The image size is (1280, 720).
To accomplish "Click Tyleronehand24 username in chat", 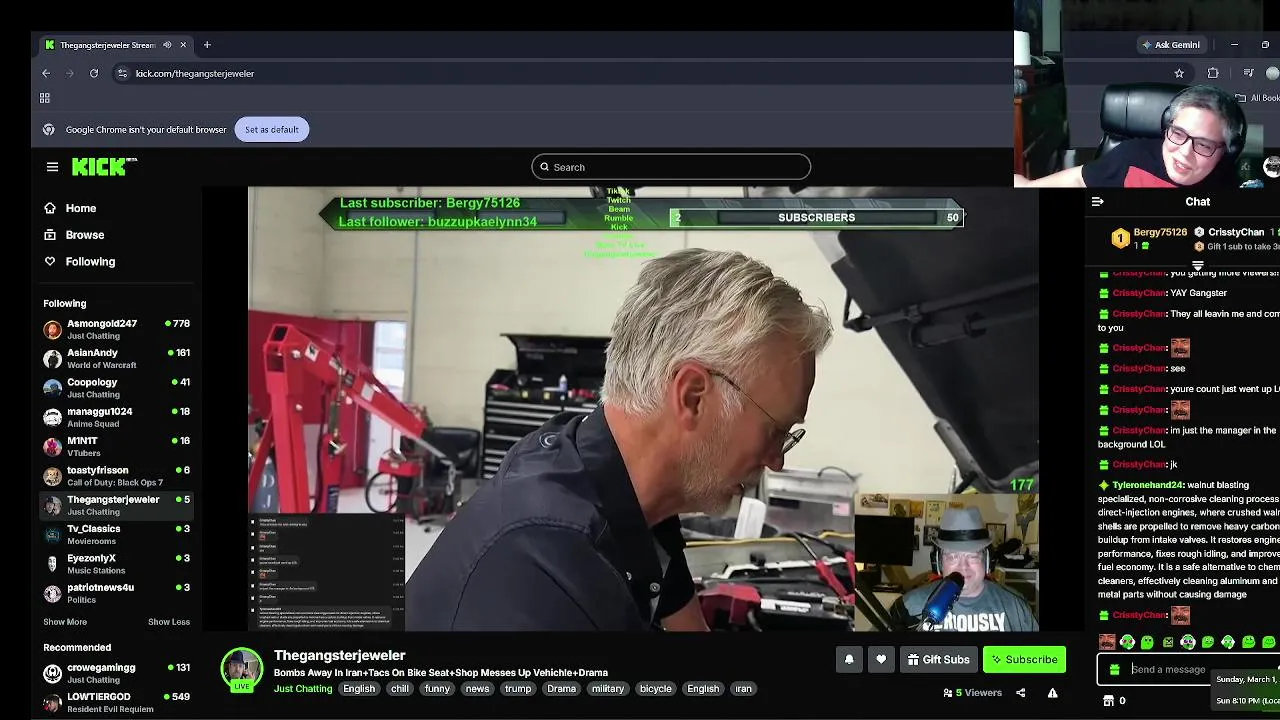I will [x=1147, y=485].
